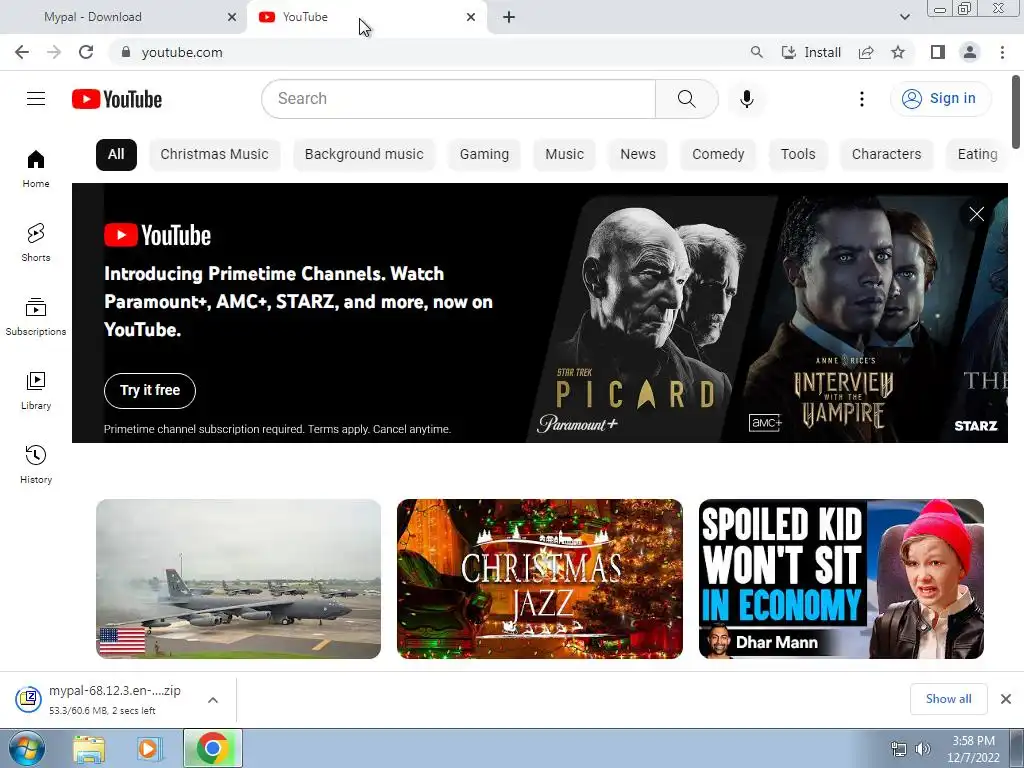Start voice search with the microphone icon
The image size is (1024, 768).
(x=747, y=99)
